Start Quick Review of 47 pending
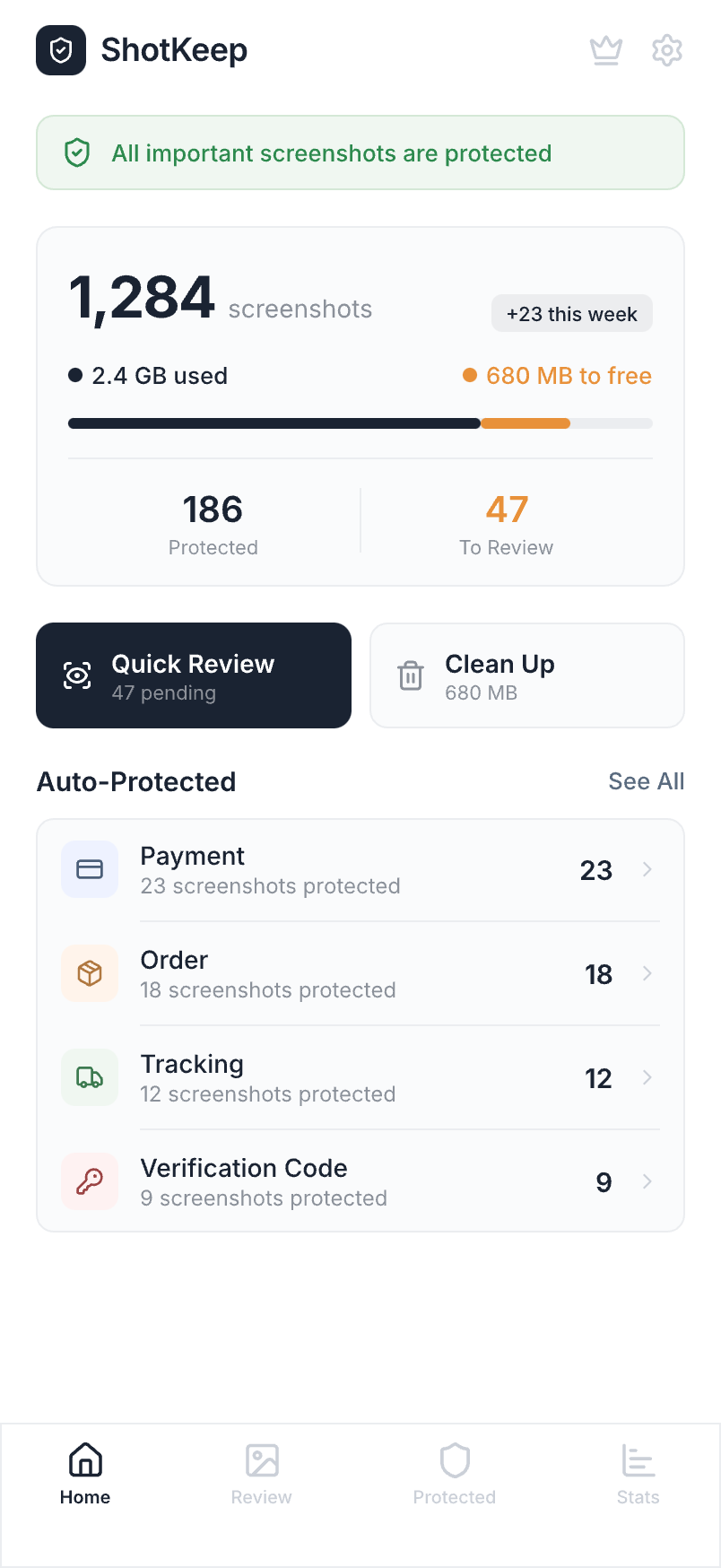Screen dimensions: 721x1568 [x=194, y=675]
